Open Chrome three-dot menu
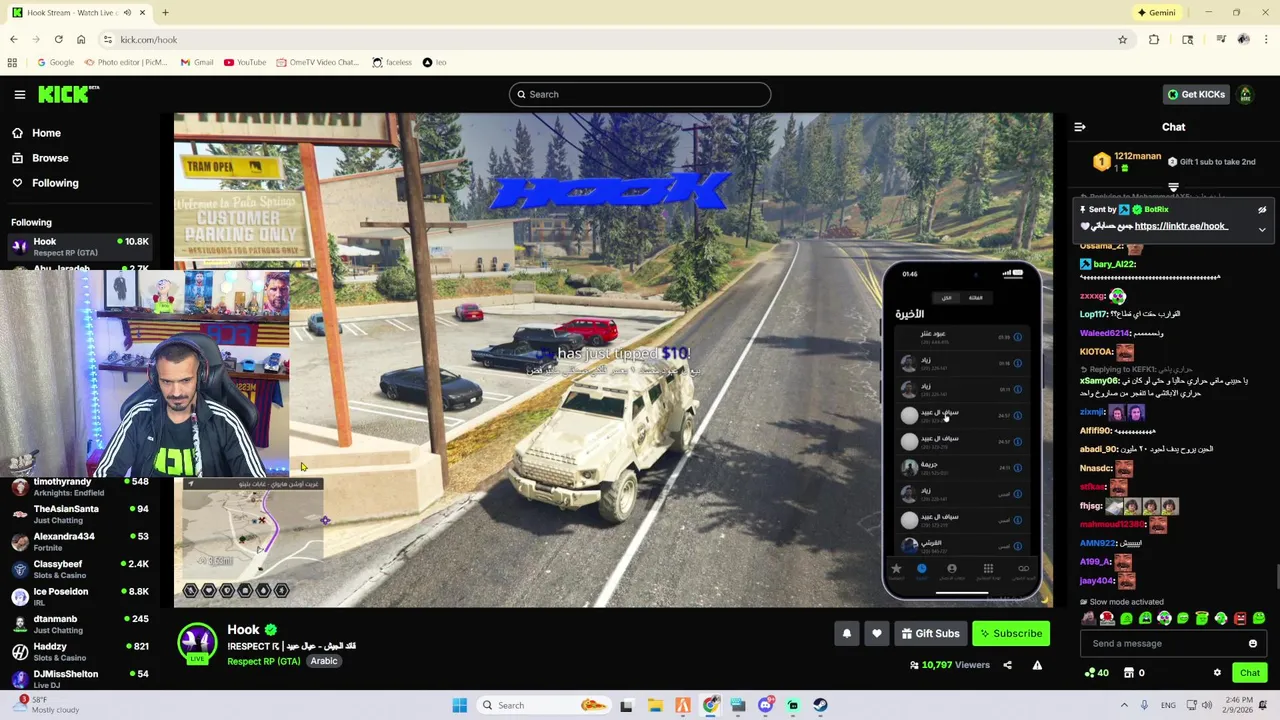Viewport: 1280px width, 720px height. (x=1266, y=40)
